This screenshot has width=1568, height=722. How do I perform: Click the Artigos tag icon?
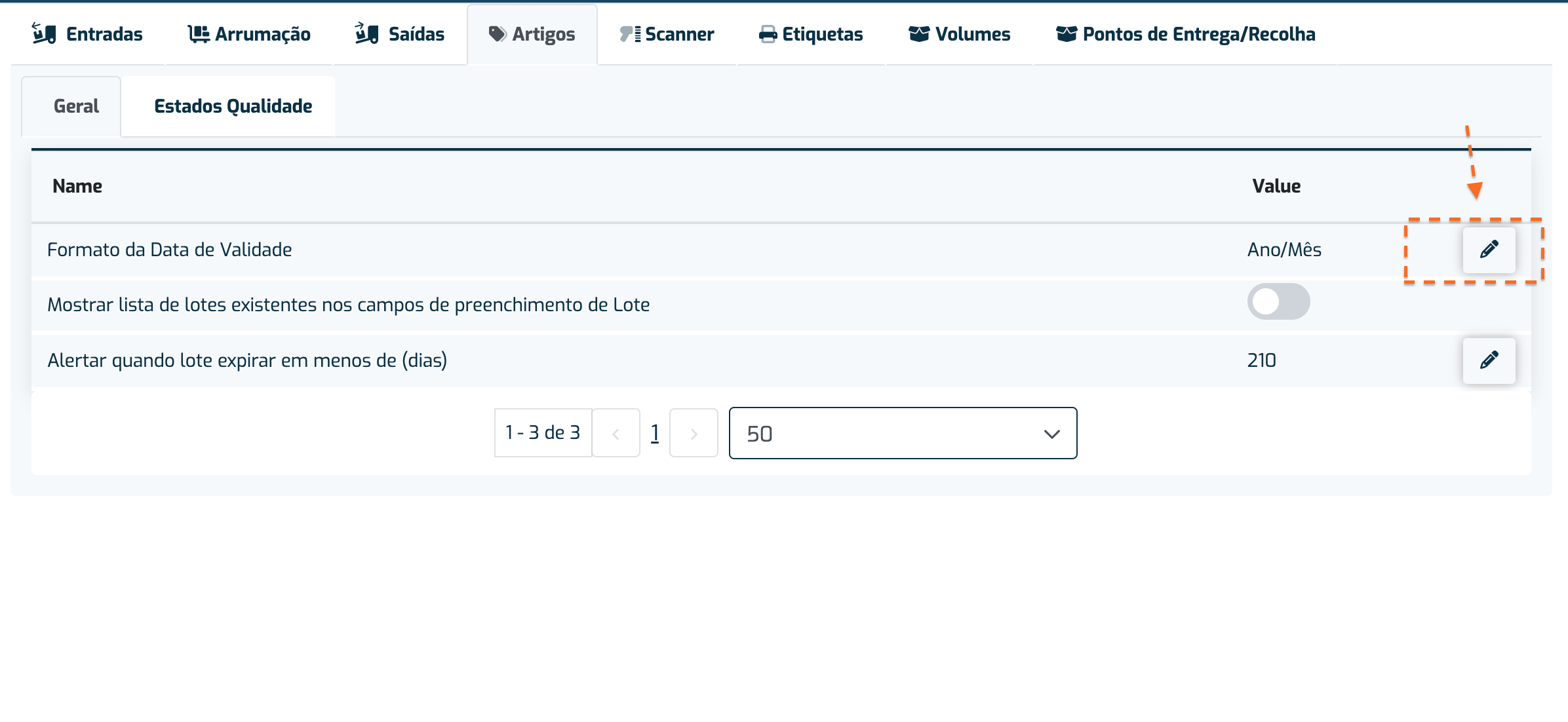(x=498, y=34)
